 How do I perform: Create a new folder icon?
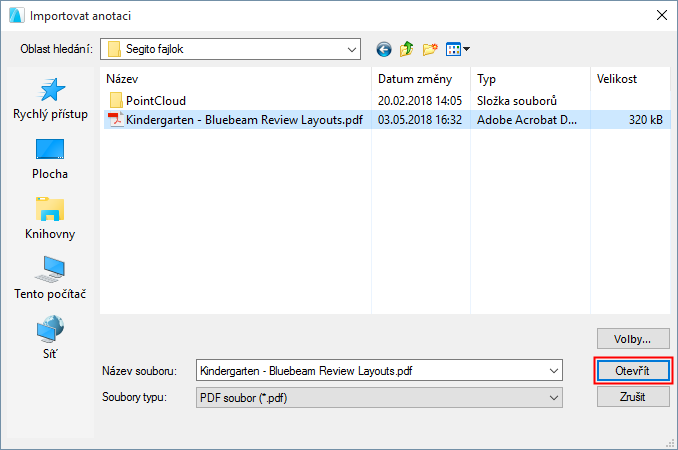tap(430, 49)
